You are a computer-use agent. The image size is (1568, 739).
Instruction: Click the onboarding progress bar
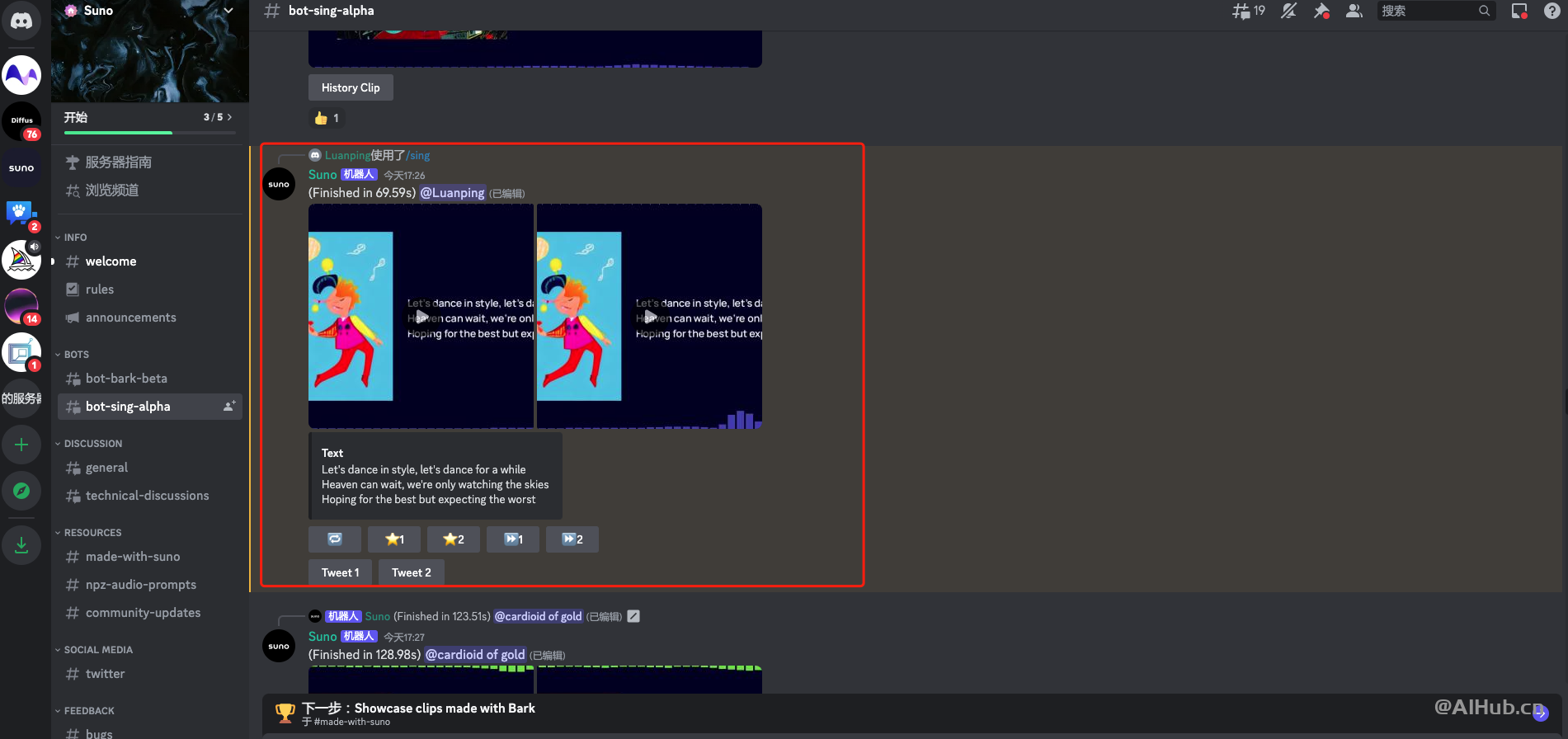coord(149,133)
